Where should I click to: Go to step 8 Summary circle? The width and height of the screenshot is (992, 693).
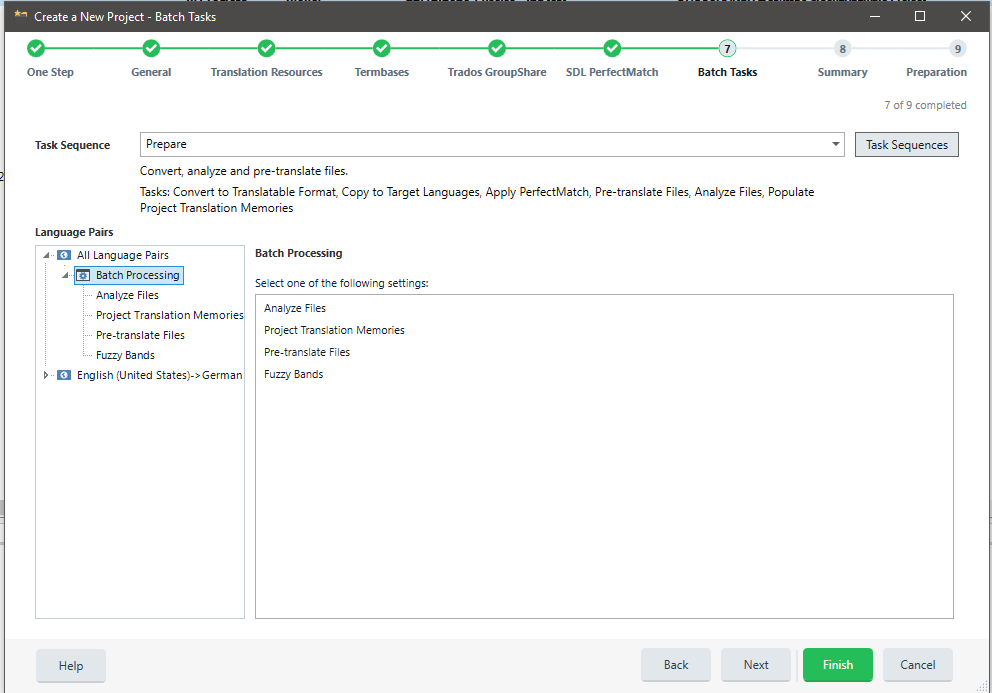(842, 49)
